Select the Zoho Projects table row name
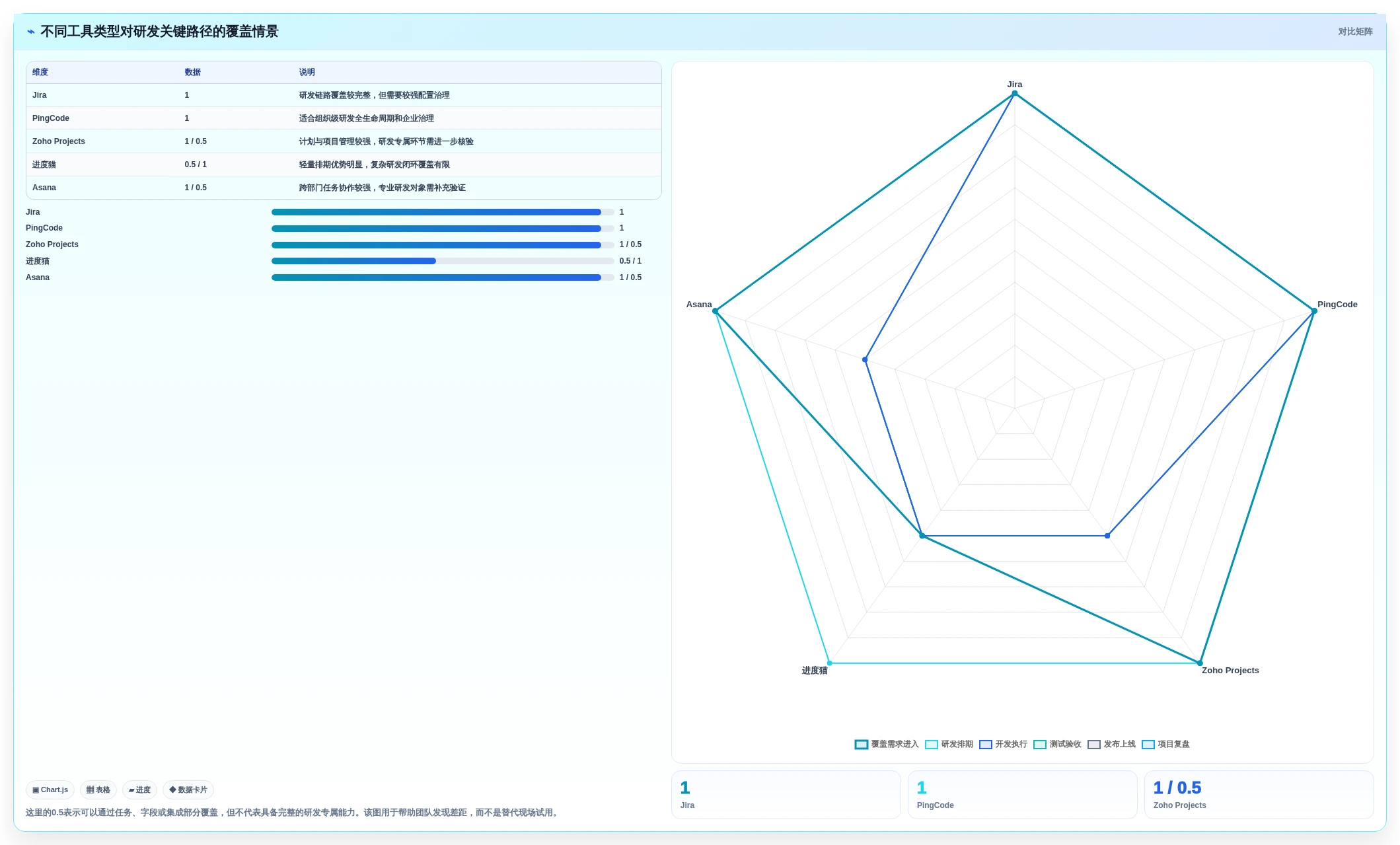This screenshot has height=845, width=1400. click(x=59, y=141)
